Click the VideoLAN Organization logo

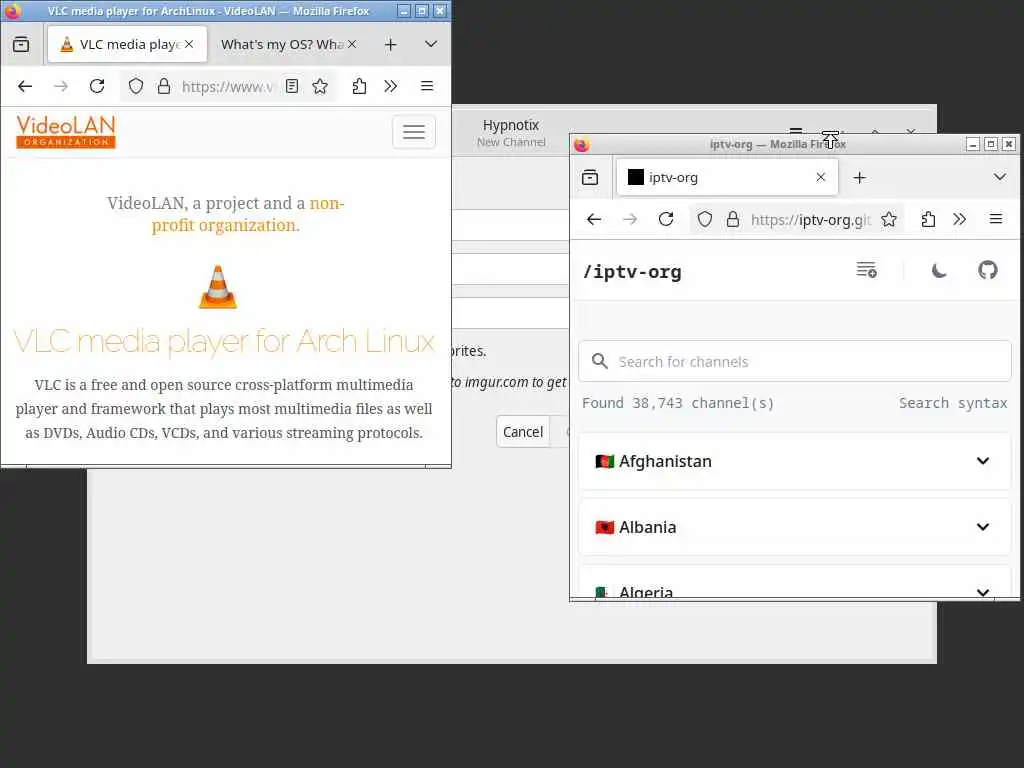[66, 132]
